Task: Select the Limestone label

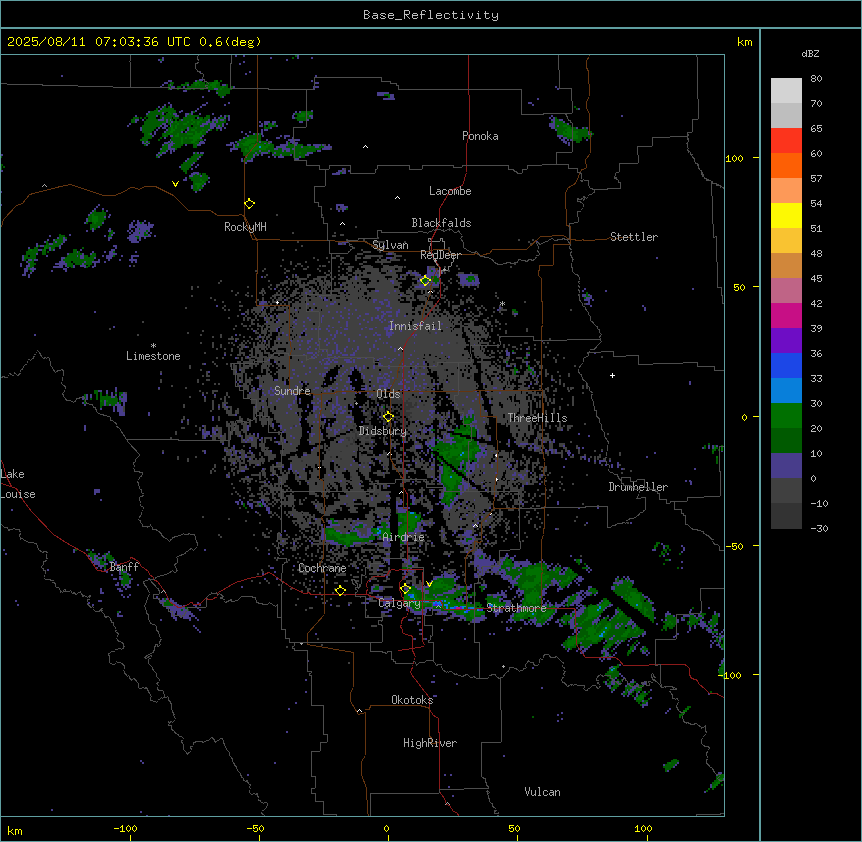Action: (x=153, y=356)
